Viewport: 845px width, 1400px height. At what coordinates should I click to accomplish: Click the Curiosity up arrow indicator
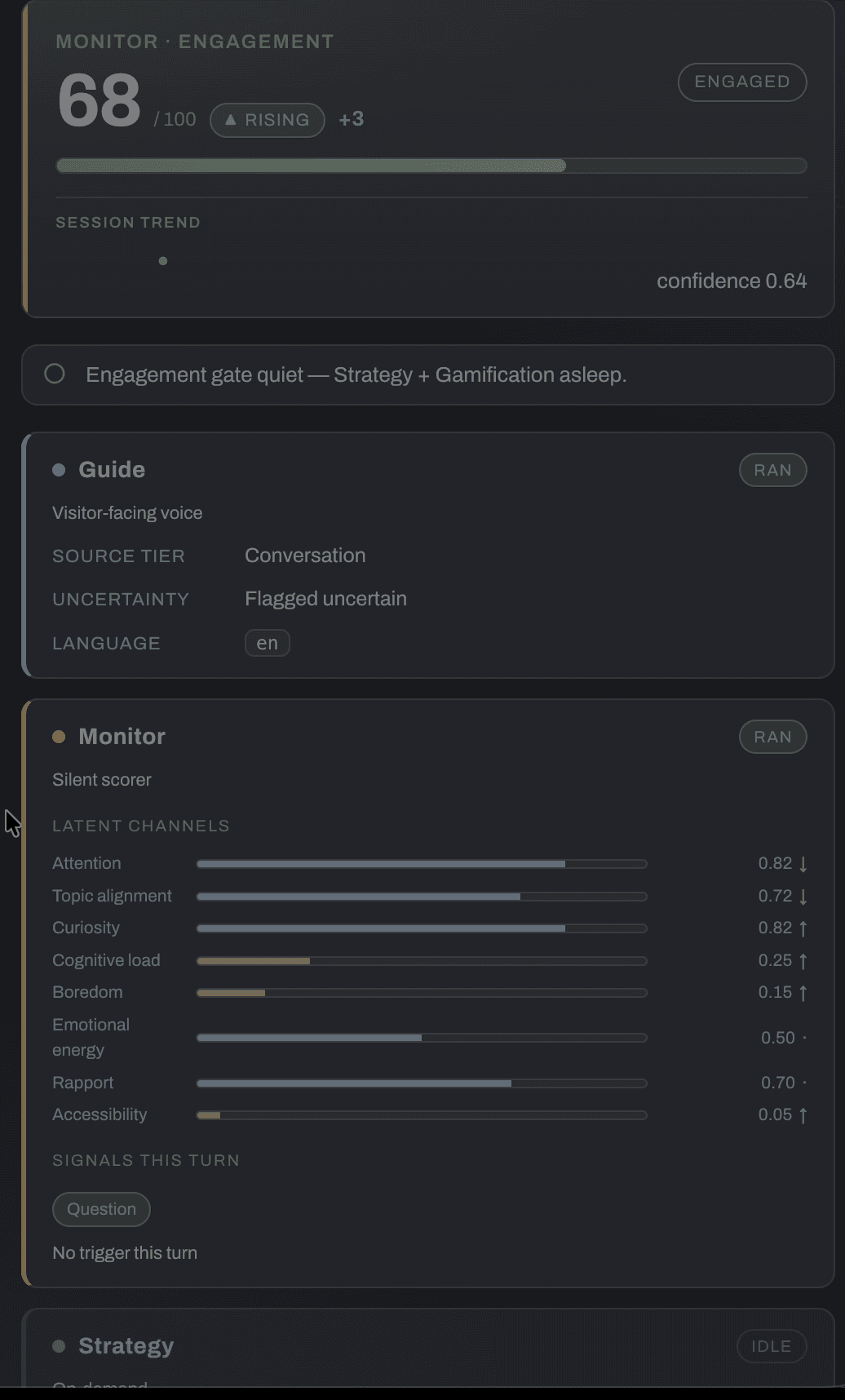point(803,928)
